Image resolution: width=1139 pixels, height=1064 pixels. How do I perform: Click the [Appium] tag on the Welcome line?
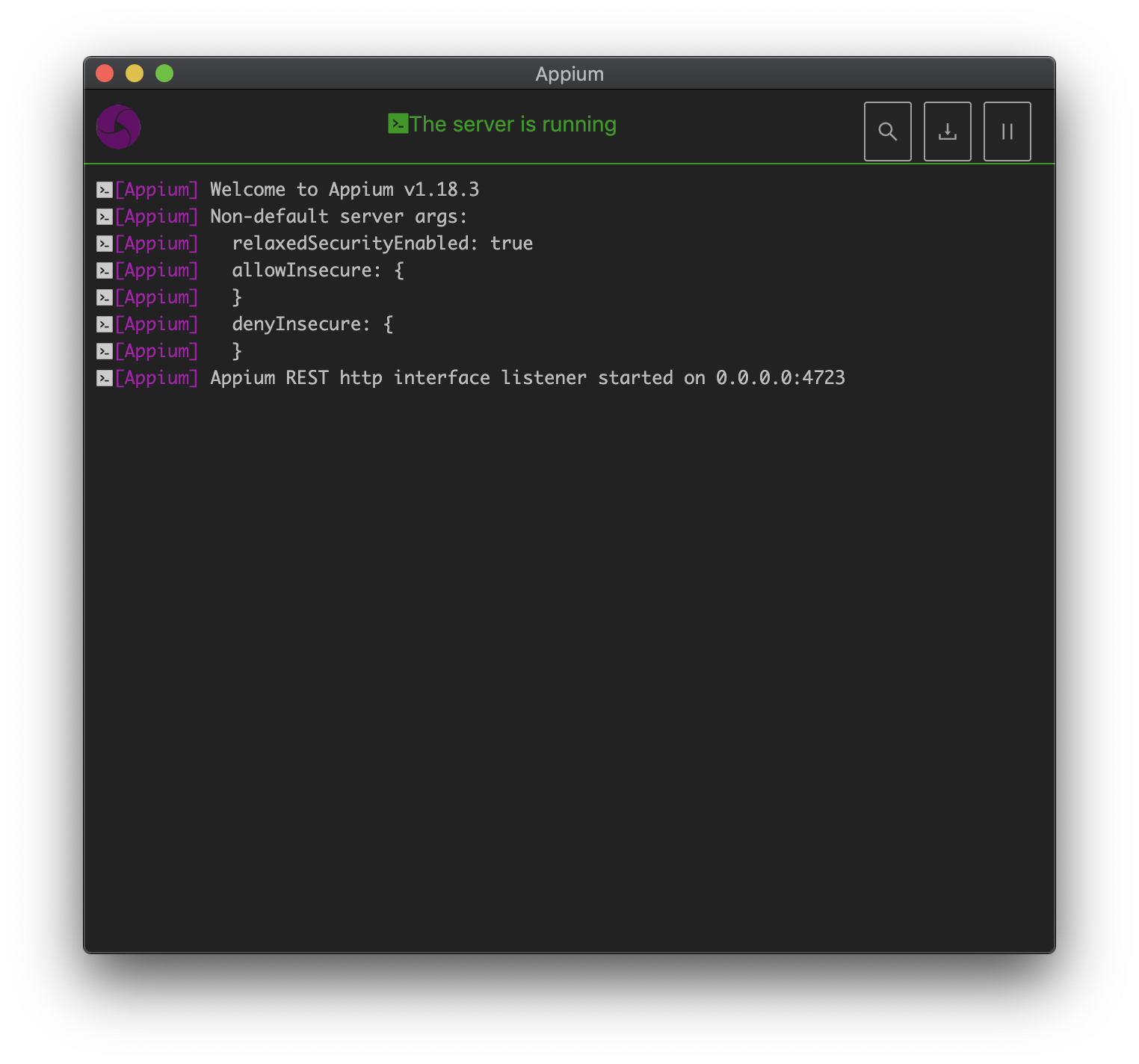(156, 190)
